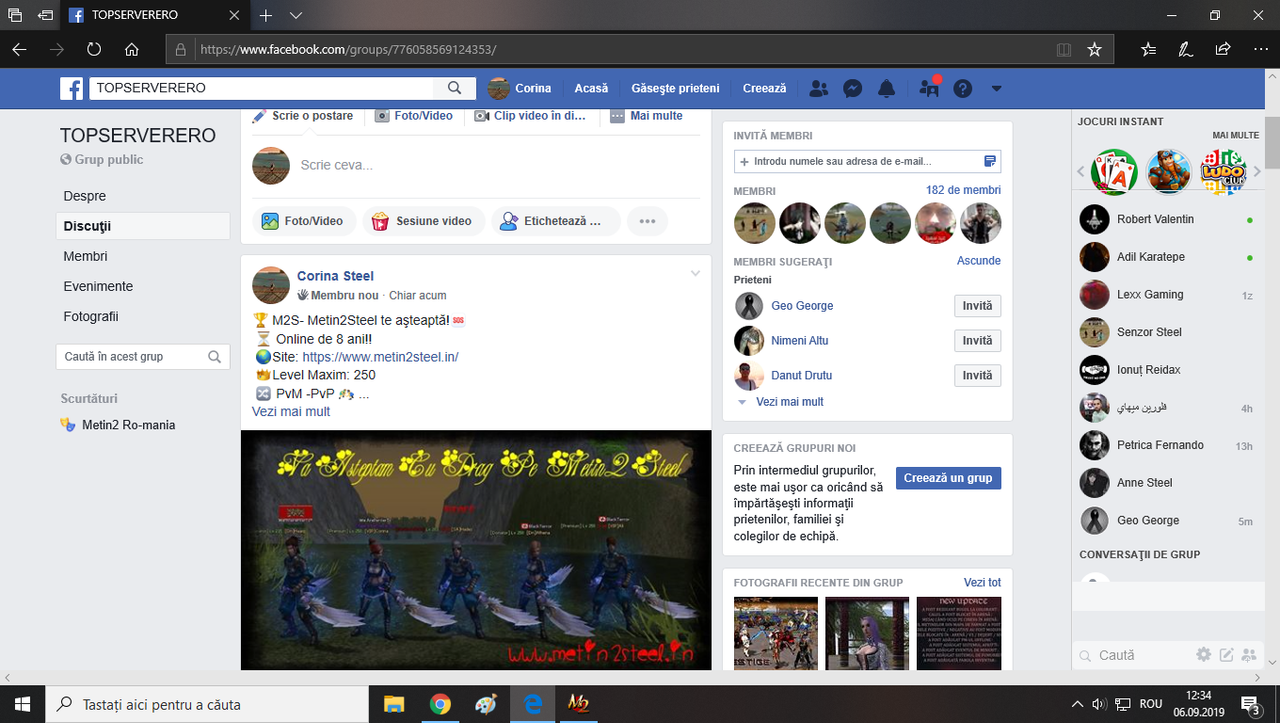Open Quick Help question mark icon
This screenshot has width=1280, height=723.
tap(962, 88)
